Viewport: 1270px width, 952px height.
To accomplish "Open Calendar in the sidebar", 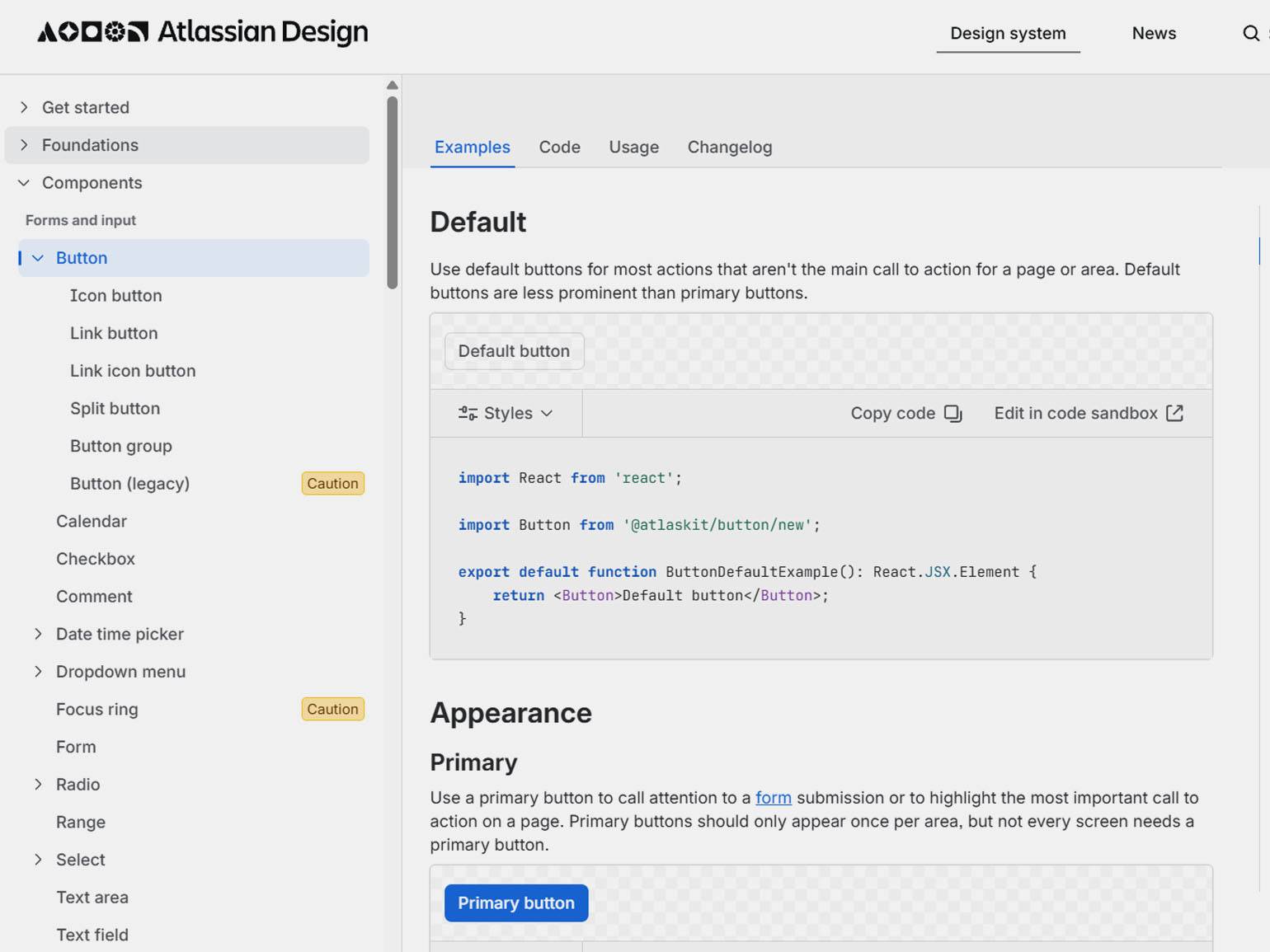I will coord(92,522).
